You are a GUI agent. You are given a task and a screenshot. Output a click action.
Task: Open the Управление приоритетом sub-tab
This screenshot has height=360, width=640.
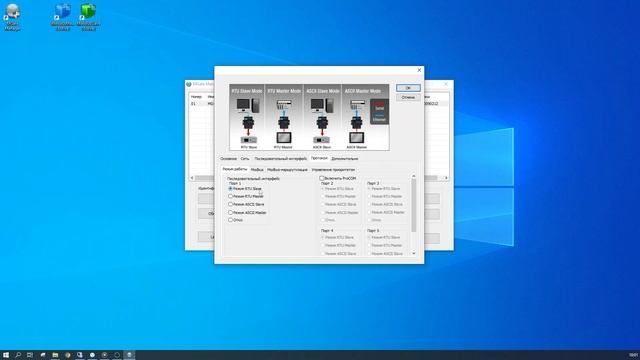click(x=333, y=169)
